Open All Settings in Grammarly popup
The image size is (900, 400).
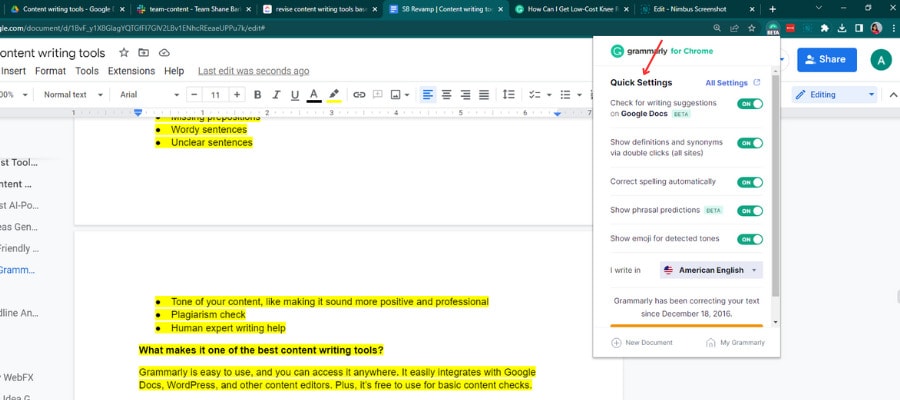[732, 83]
